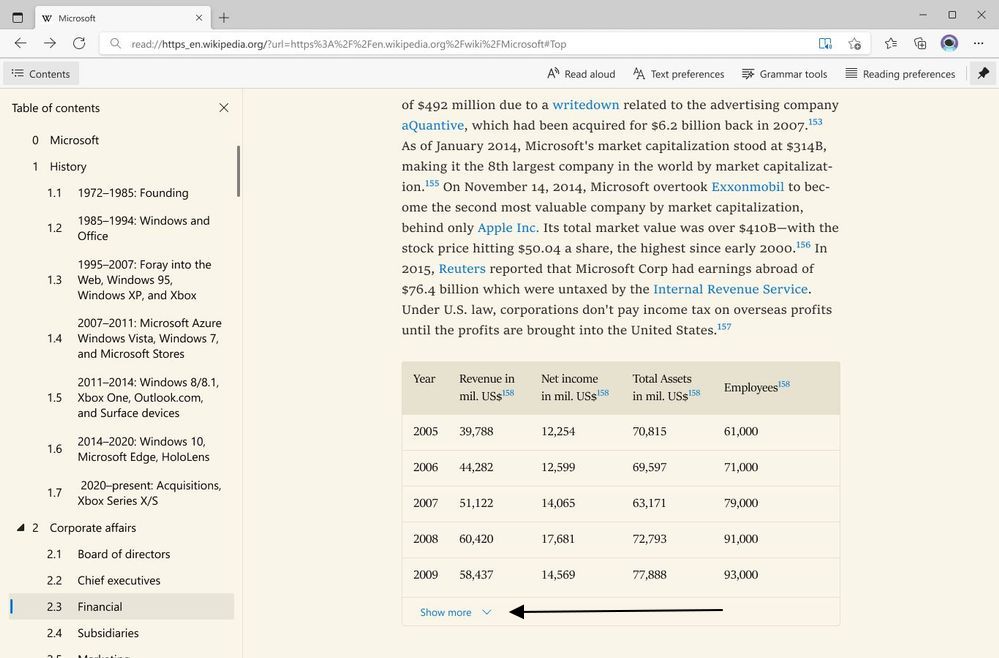Open the Favorites list
Viewport: 999px width, 658px height.
tap(891, 43)
